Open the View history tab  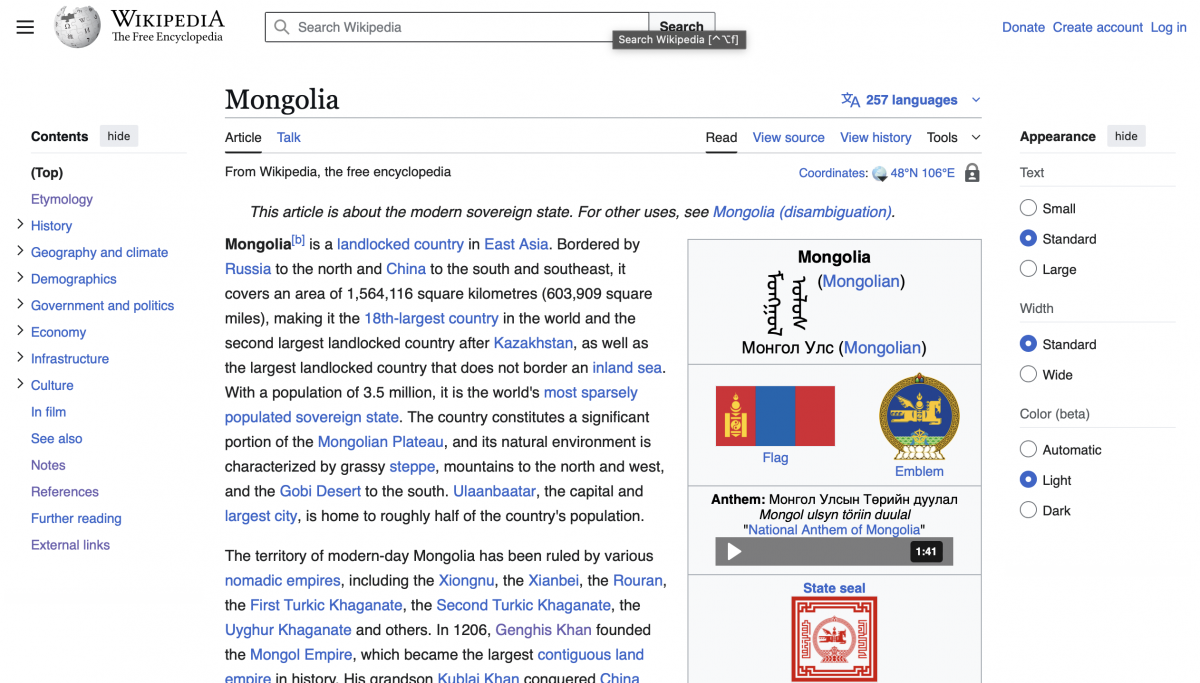pos(875,138)
